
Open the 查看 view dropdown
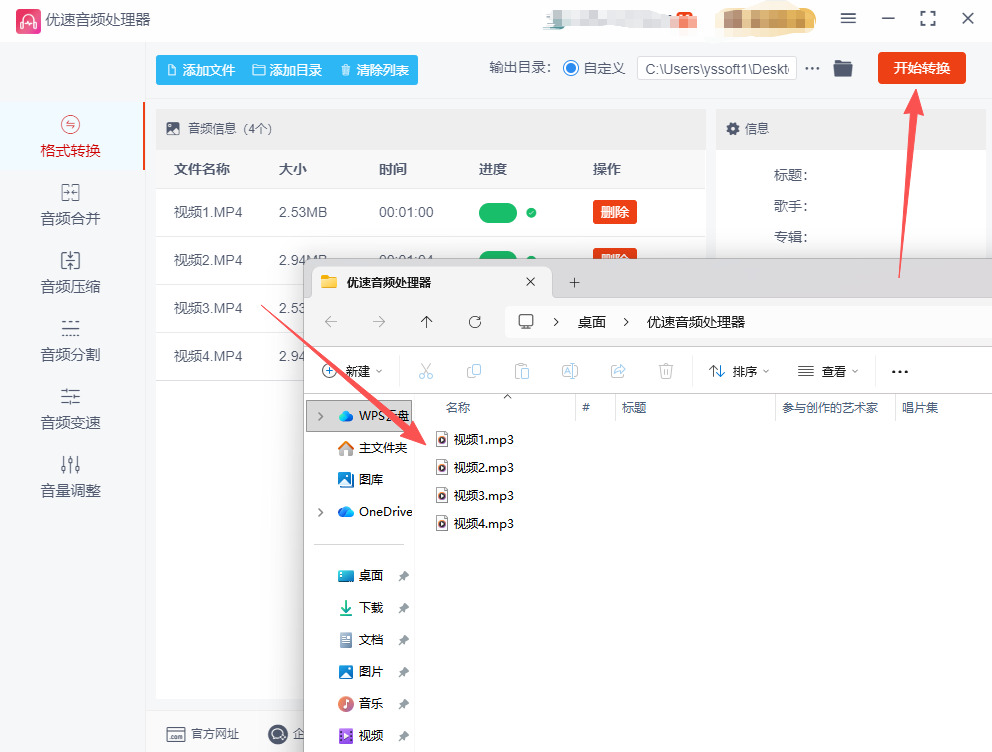tap(828, 371)
